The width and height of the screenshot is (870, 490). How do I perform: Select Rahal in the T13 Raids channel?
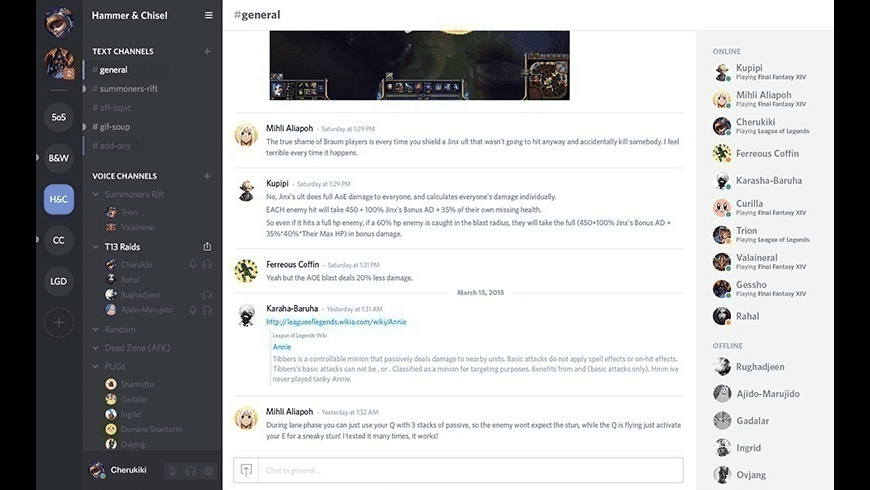pos(123,280)
